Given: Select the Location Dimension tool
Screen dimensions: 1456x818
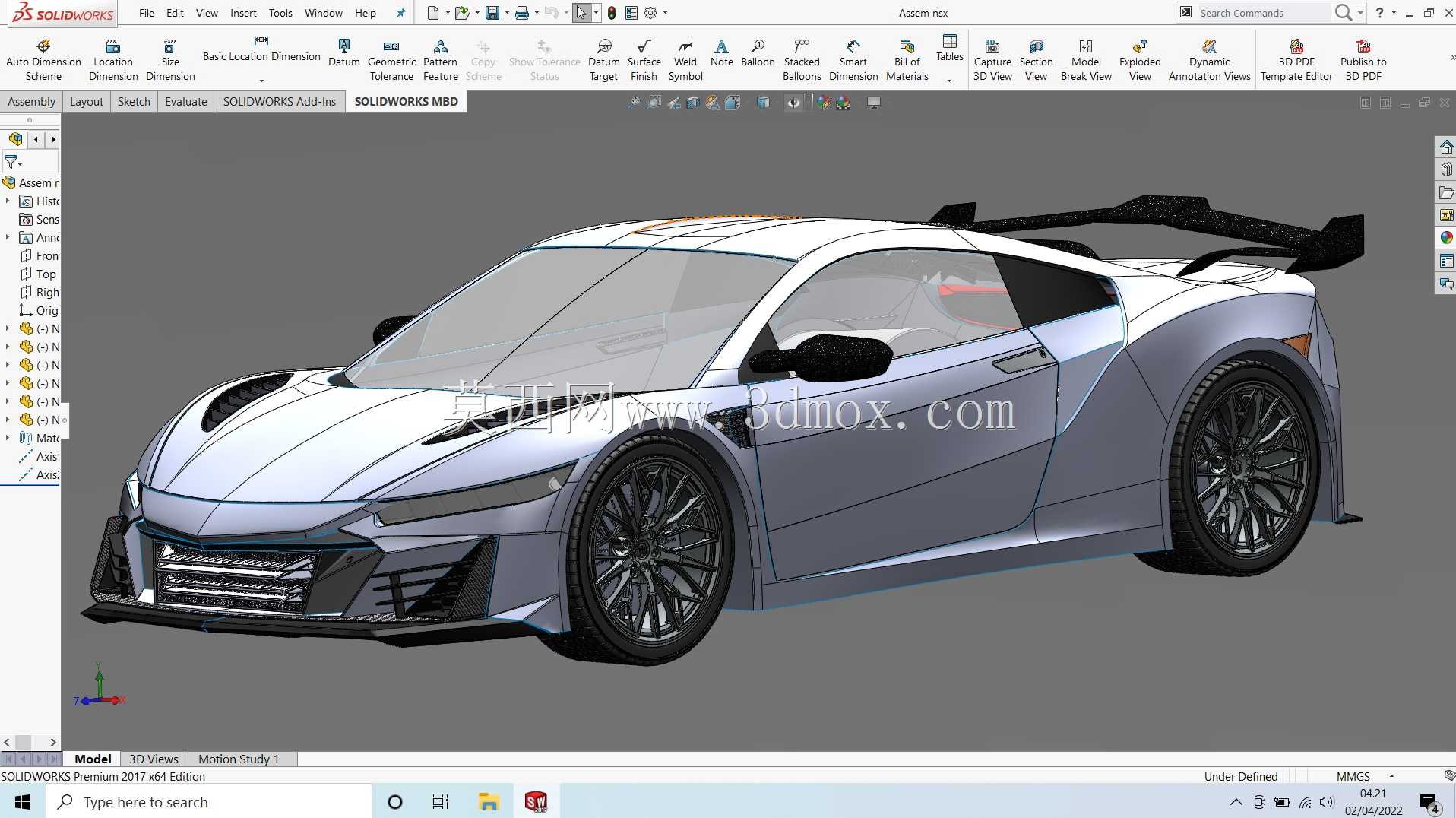Looking at the screenshot, I should [x=113, y=60].
